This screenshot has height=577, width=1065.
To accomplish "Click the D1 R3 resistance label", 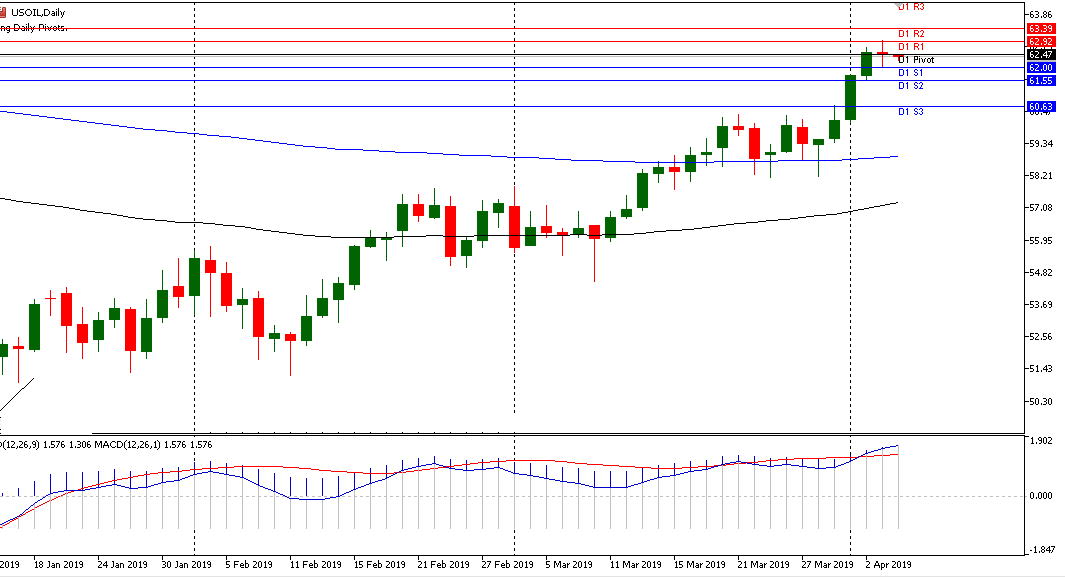I will 910,7.
